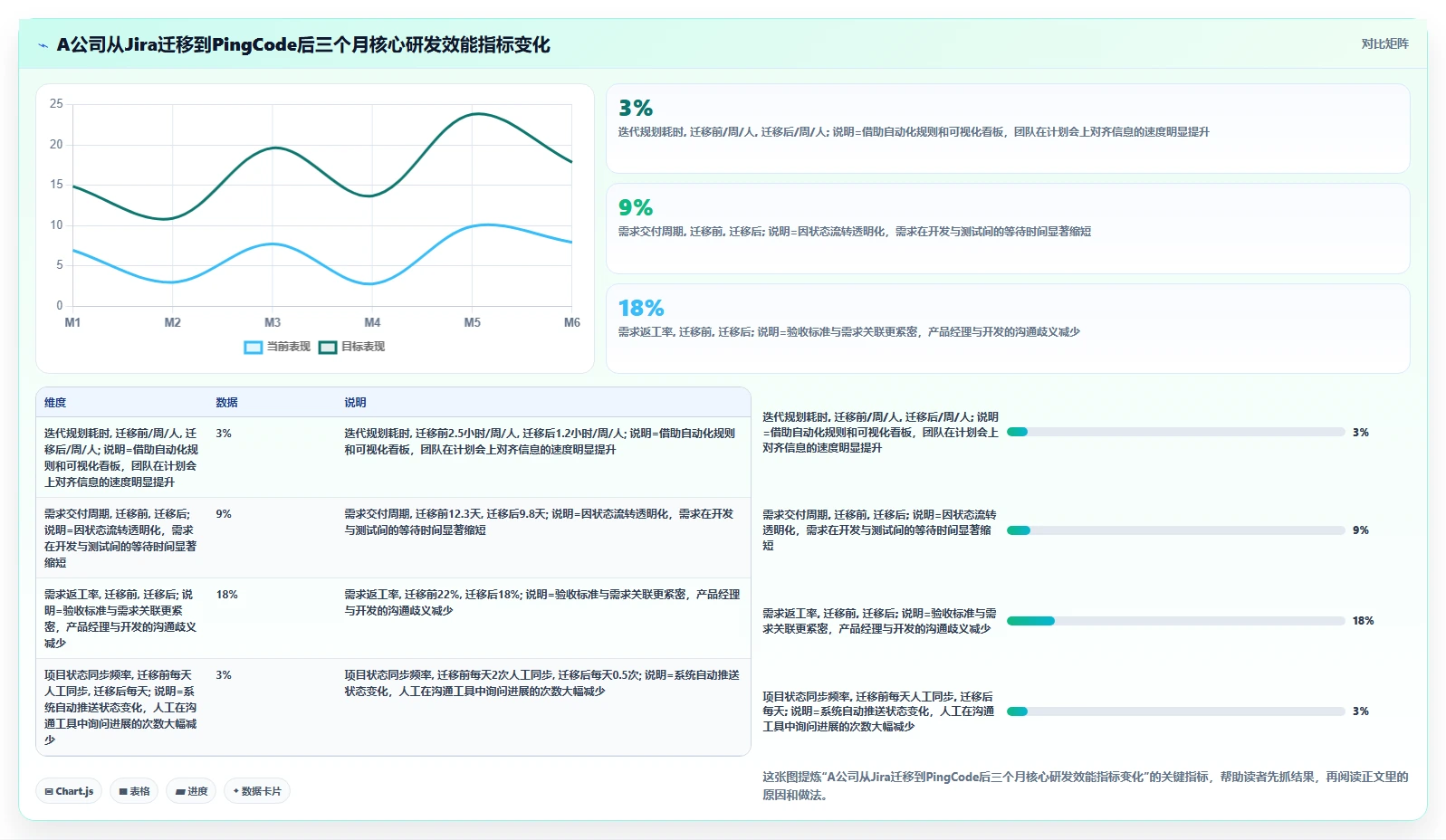The image size is (1446, 840).
Task: Click table text 迁移前2.5小时/周/人 description
Action: point(540,442)
